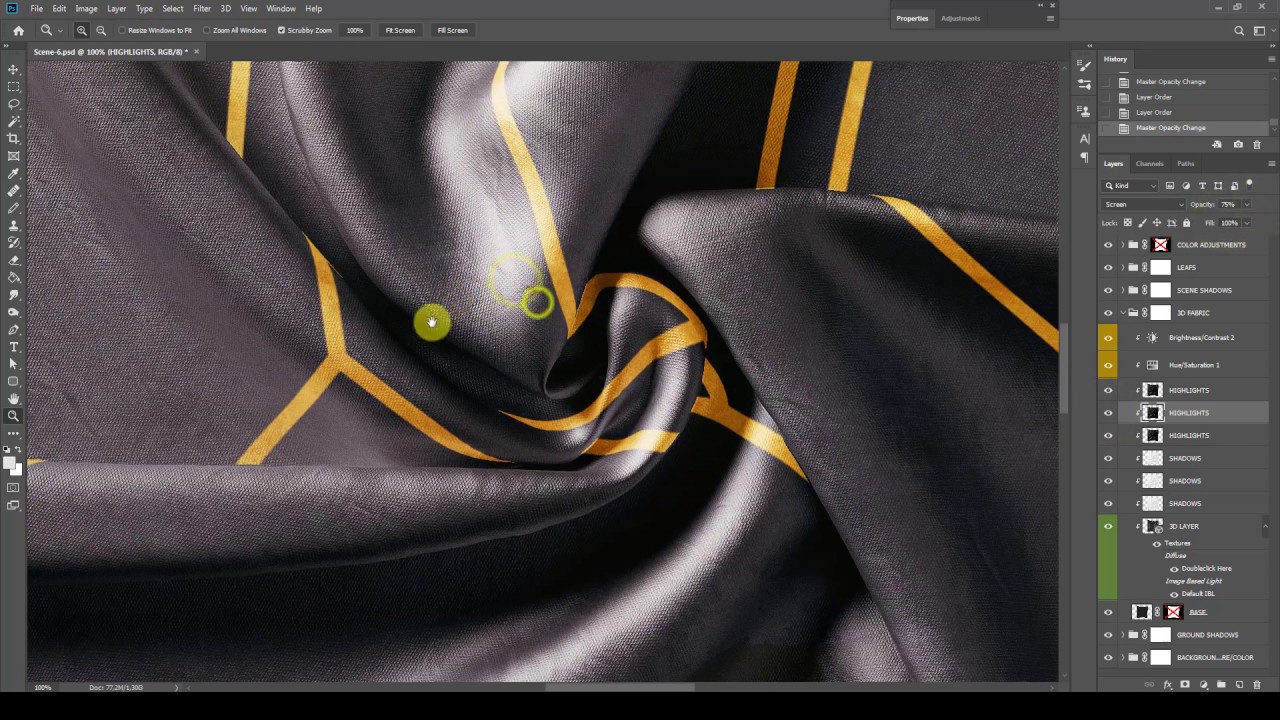Lock all attributes of the layer
Viewport: 1280px width, 720px height.
tap(1187, 223)
